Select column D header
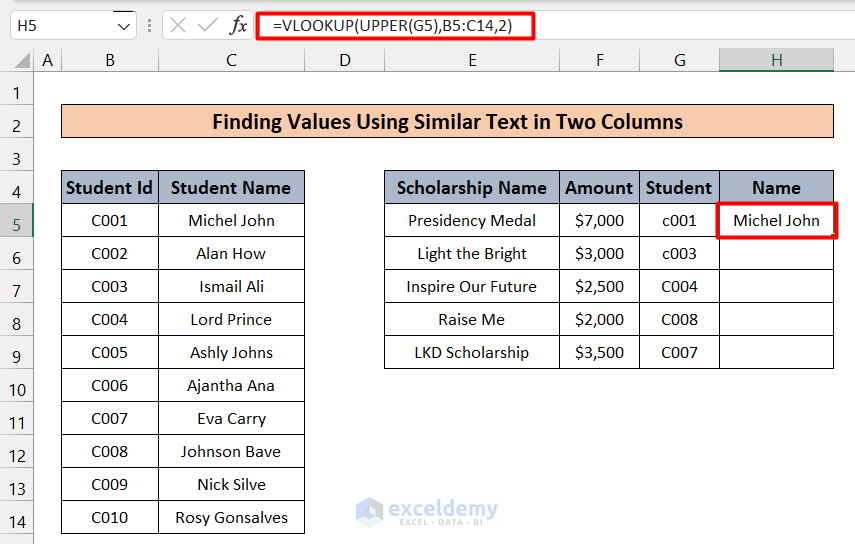 click(x=345, y=60)
